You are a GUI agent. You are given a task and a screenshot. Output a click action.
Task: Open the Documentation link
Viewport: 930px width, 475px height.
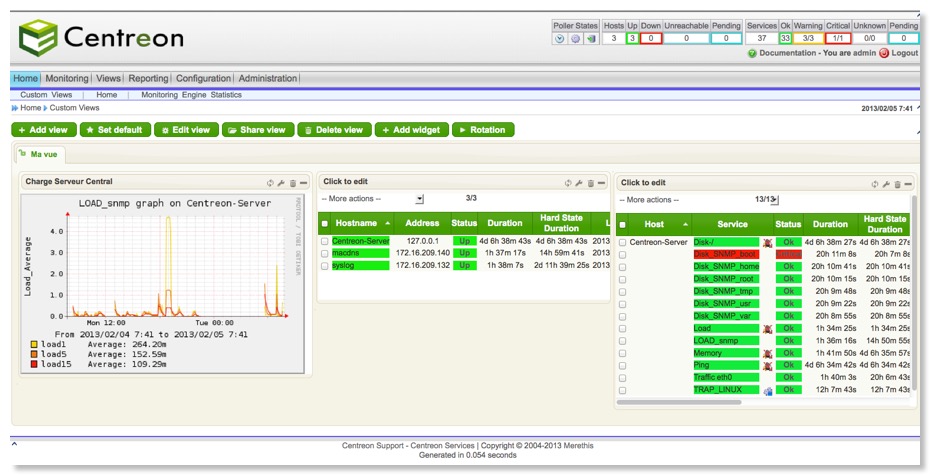[x=787, y=53]
